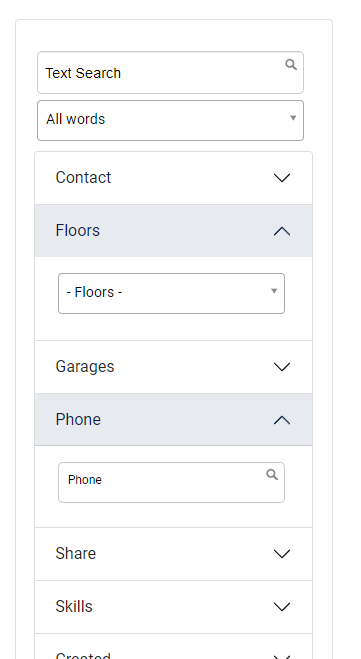Focus the Phone input field
The width and height of the screenshot is (361, 659).
tap(171, 482)
